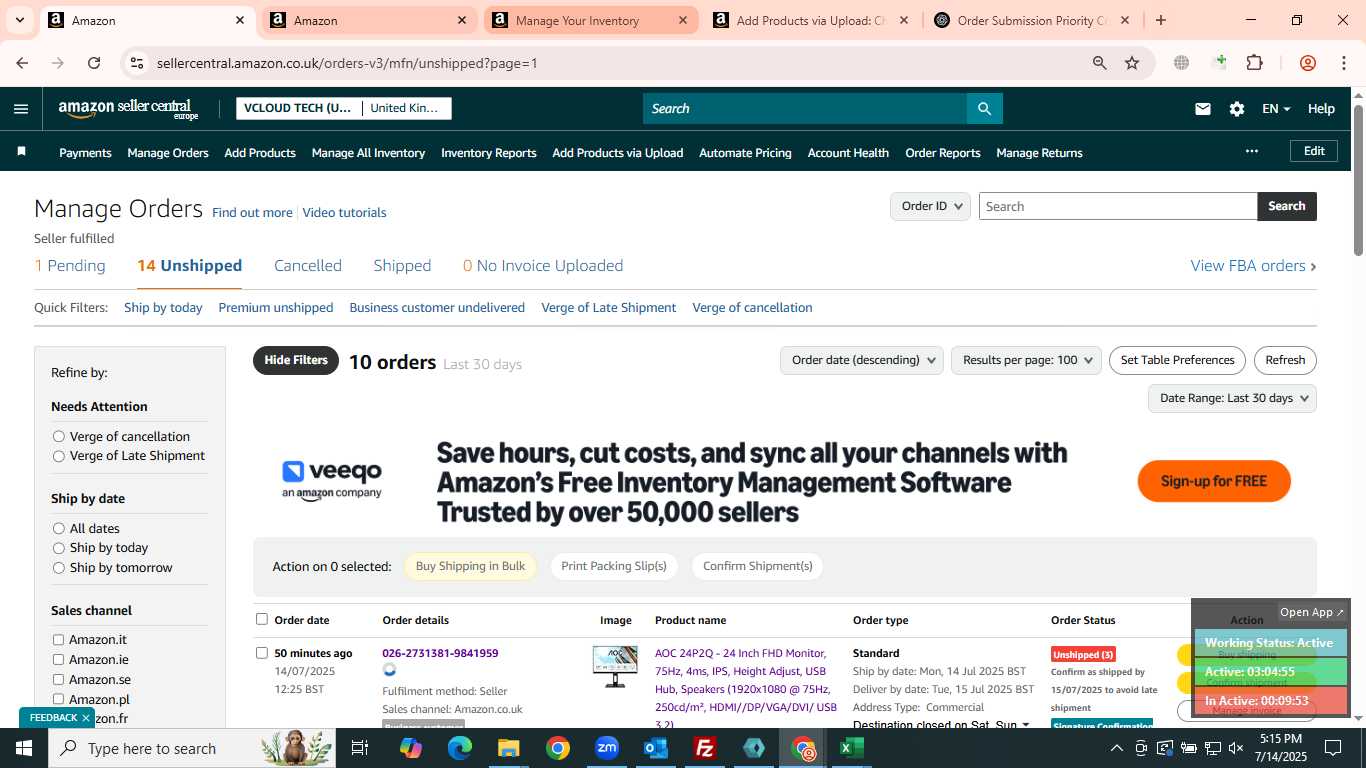Open Zoom from the taskbar
The height and width of the screenshot is (768, 1366).
point(607,748)
